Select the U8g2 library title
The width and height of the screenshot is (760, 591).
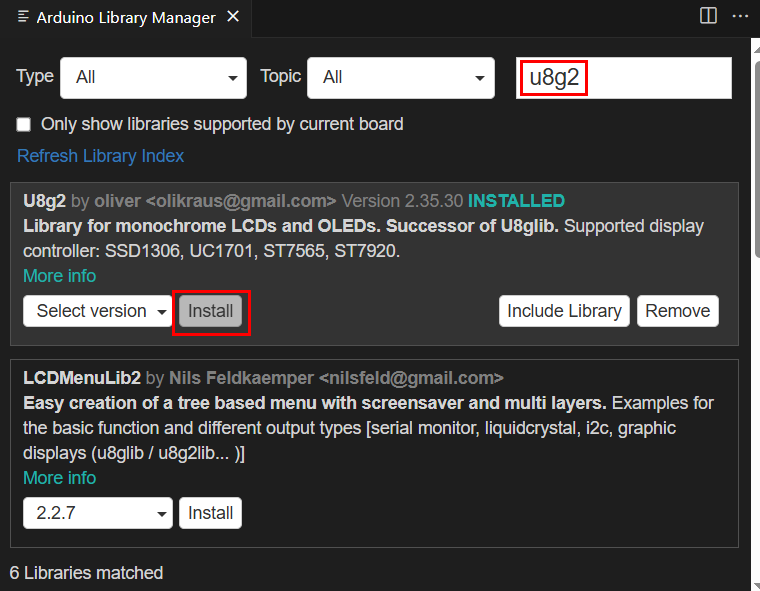pyautogui.click(x=44, y=201)
